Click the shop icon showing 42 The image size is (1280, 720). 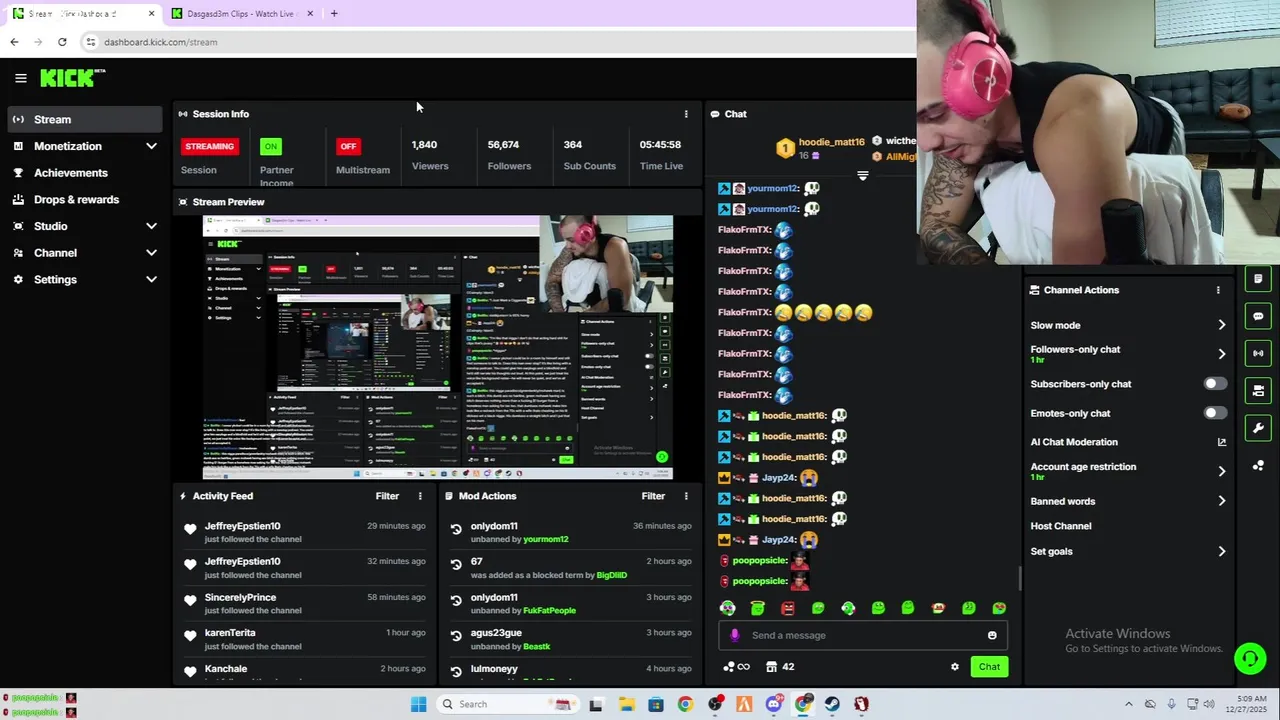coord(780,667)
